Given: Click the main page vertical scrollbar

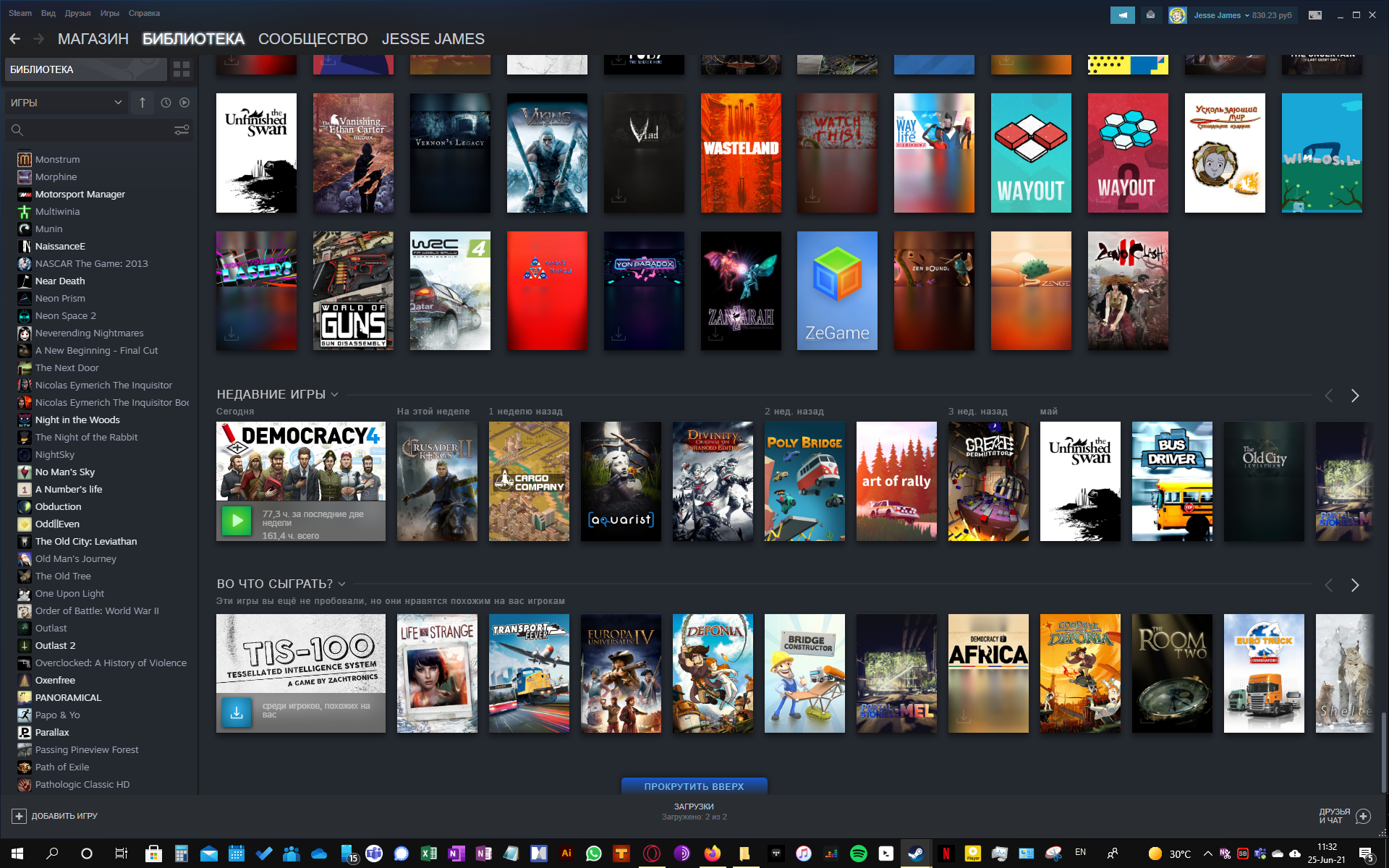Looking at the screenshot, I should click(1383, 752).
